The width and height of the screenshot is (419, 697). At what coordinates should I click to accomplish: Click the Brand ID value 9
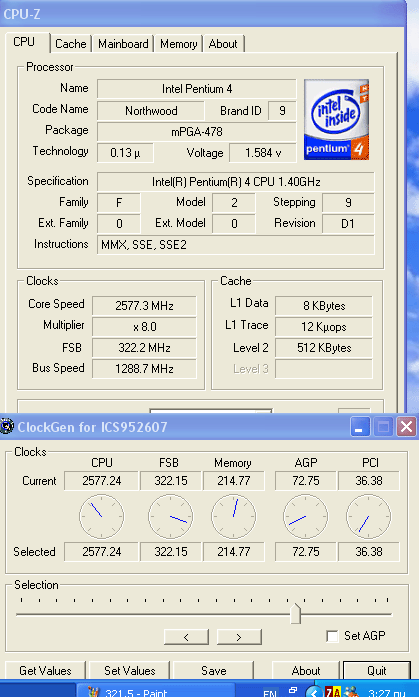[x=282, y=111]
